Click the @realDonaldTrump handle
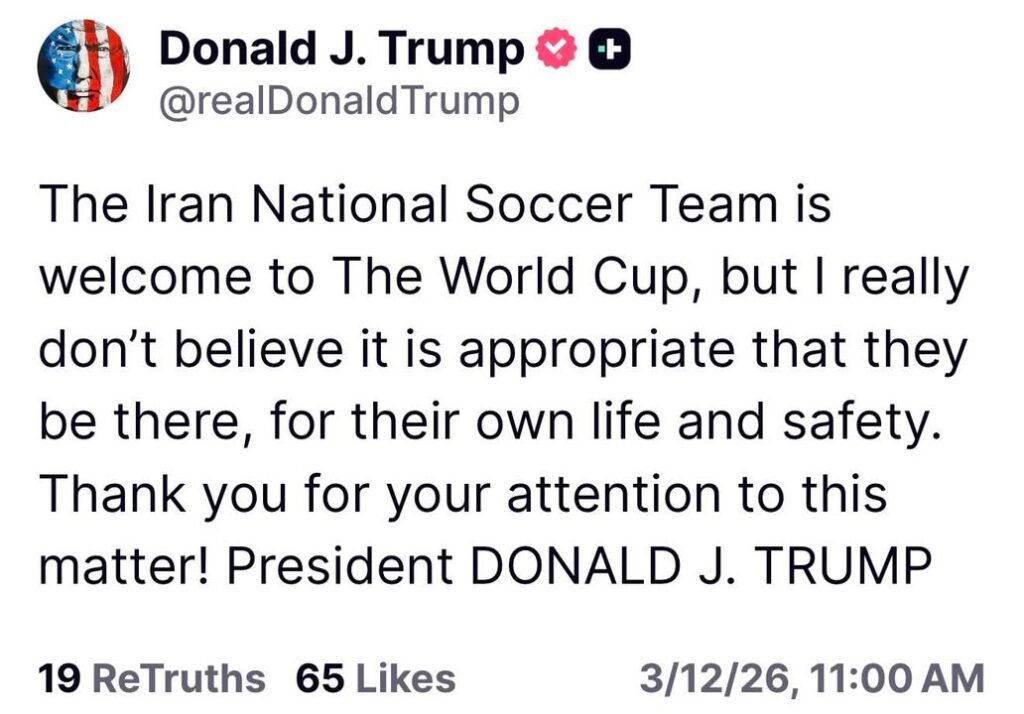1024x714 pixels. (x=338, y=99)
